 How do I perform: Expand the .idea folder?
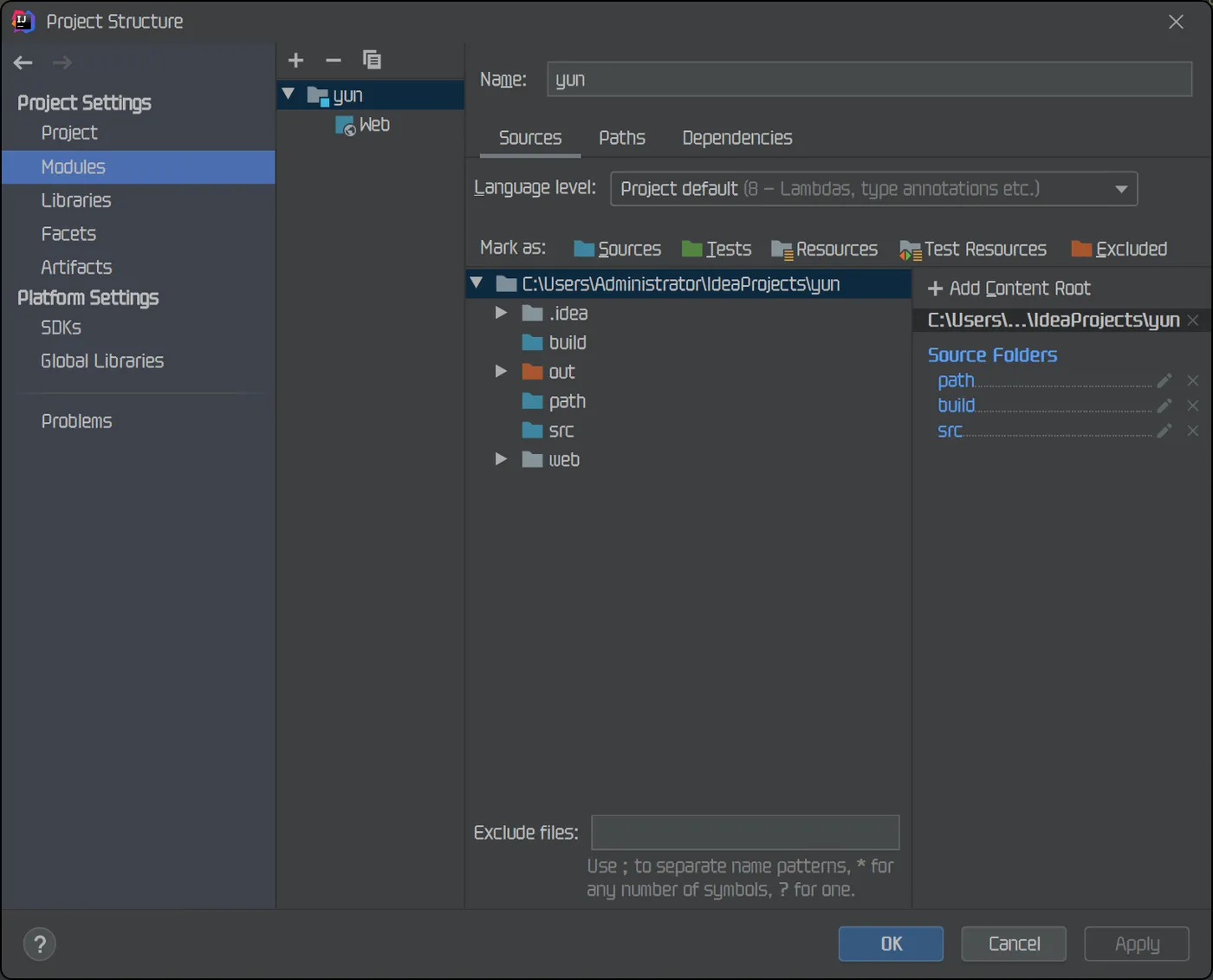(x=501, y=313)
